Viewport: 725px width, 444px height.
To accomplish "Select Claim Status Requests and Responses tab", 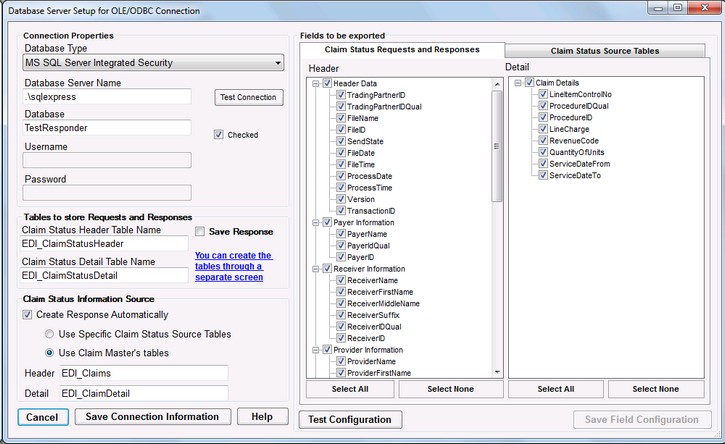I will coord(402,50).
